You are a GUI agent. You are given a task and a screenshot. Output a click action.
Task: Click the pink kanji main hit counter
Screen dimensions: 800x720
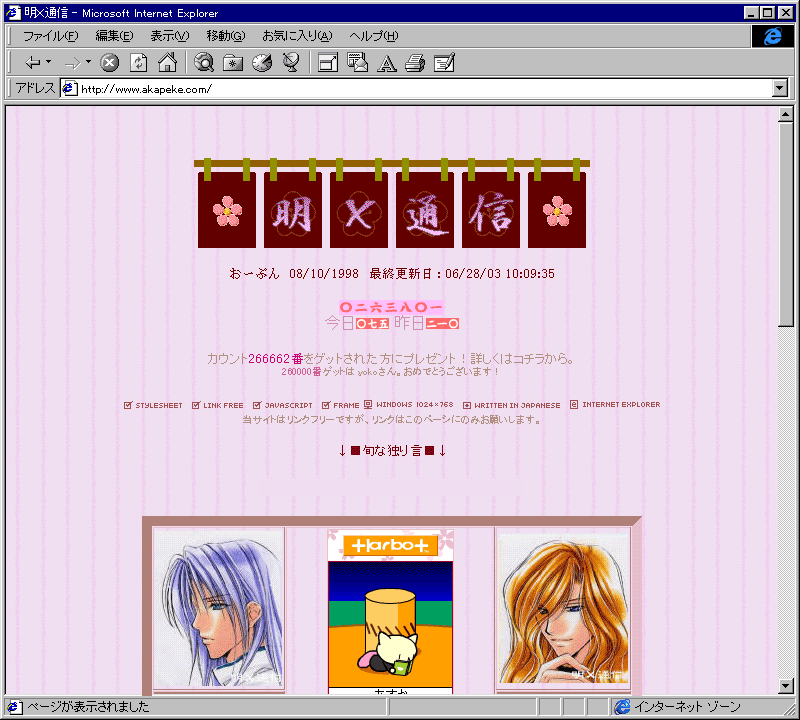click(391, 307)
